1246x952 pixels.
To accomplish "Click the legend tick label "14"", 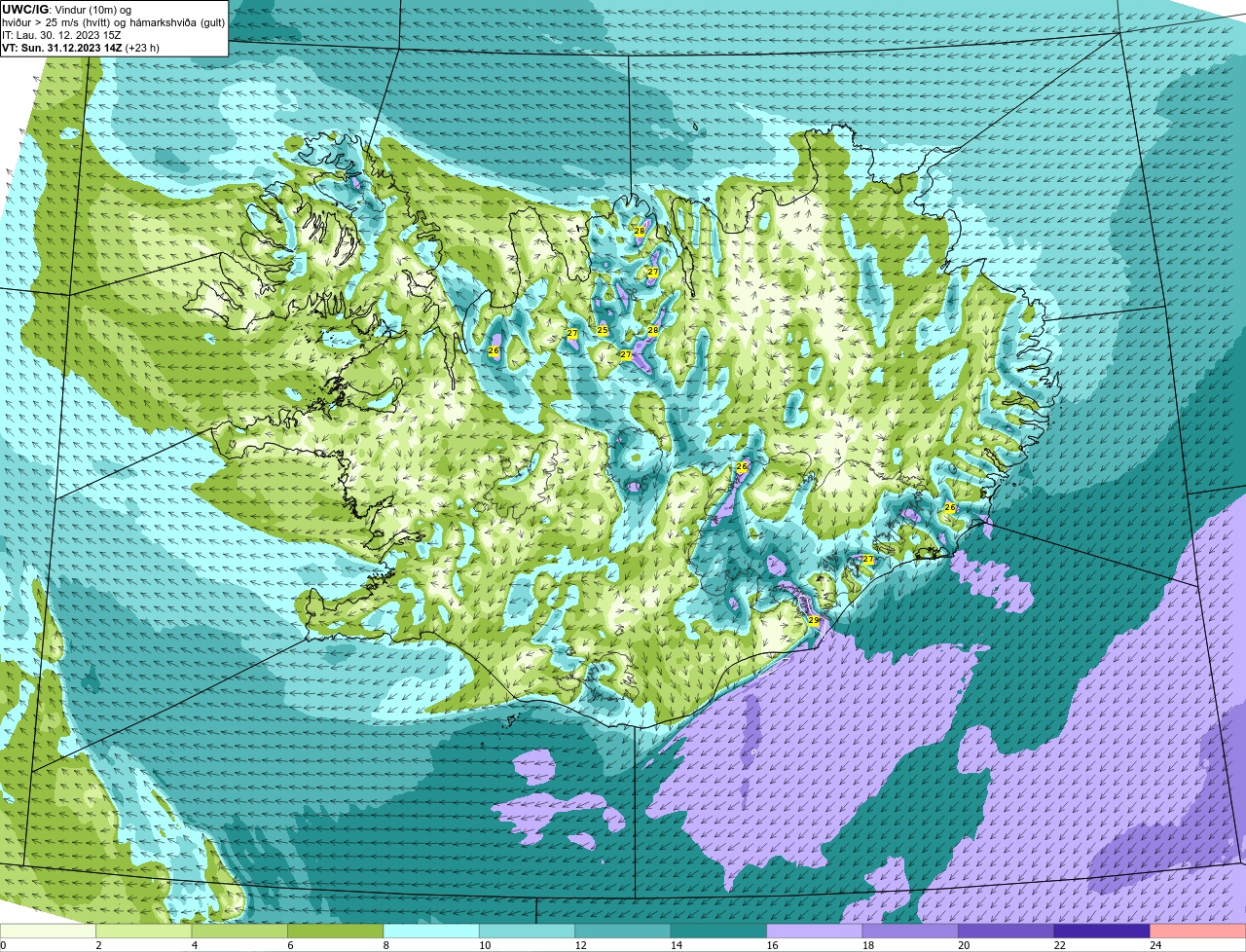I will pos(675,945).
